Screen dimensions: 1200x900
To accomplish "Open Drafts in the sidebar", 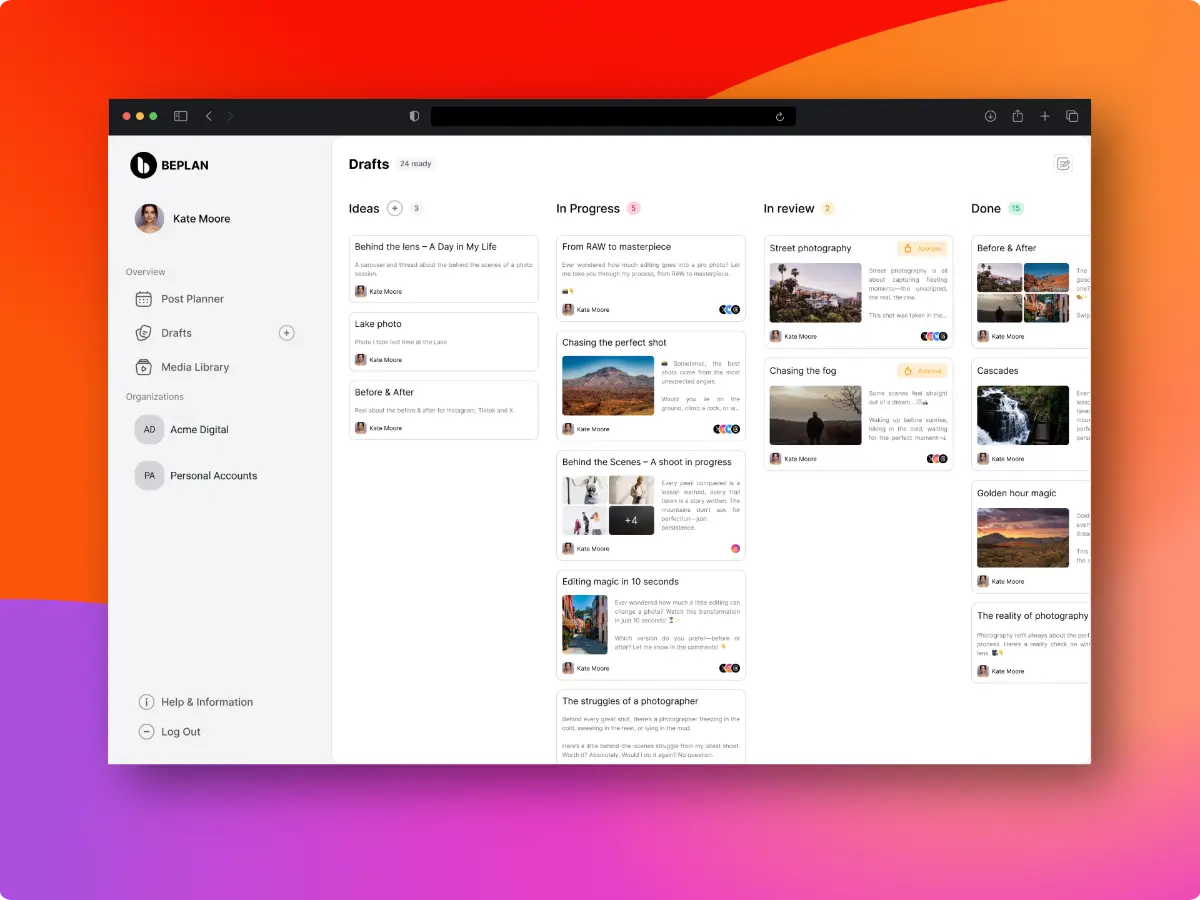I will (176, 333).
